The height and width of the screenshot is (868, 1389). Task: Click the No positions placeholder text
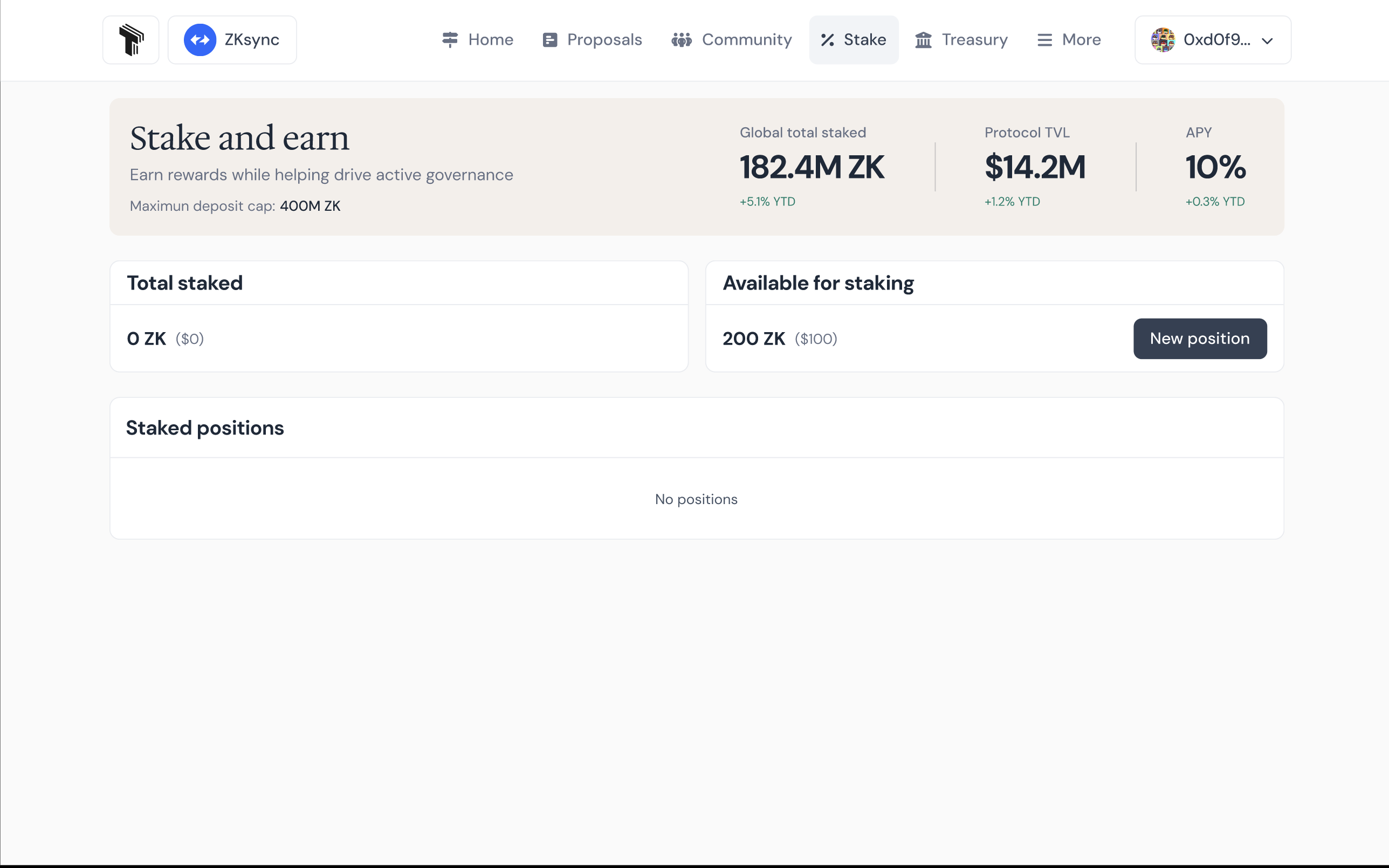coord(696,499)
